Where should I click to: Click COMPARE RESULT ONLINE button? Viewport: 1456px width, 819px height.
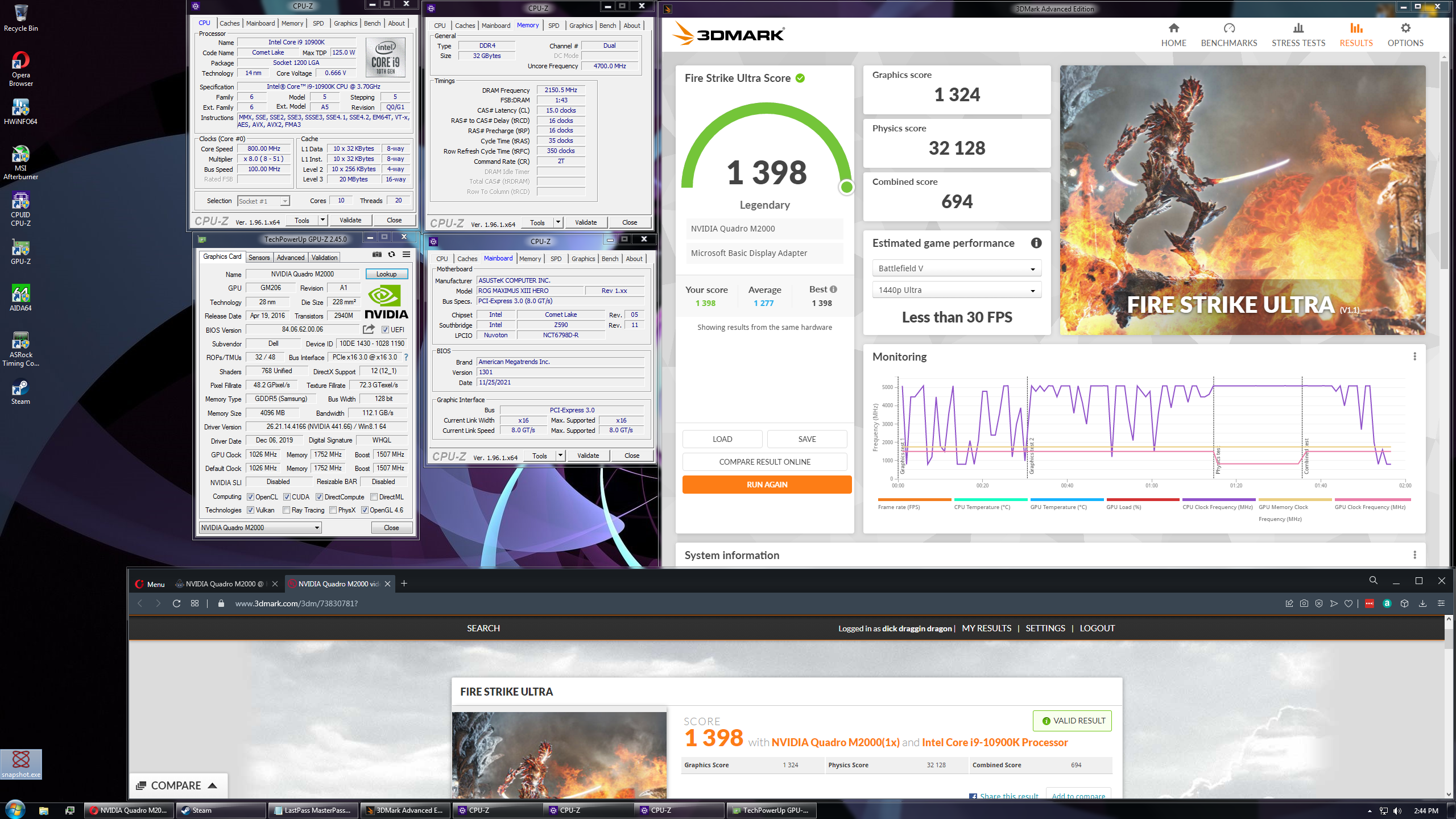pyautogui.click(x=764, y=462)
